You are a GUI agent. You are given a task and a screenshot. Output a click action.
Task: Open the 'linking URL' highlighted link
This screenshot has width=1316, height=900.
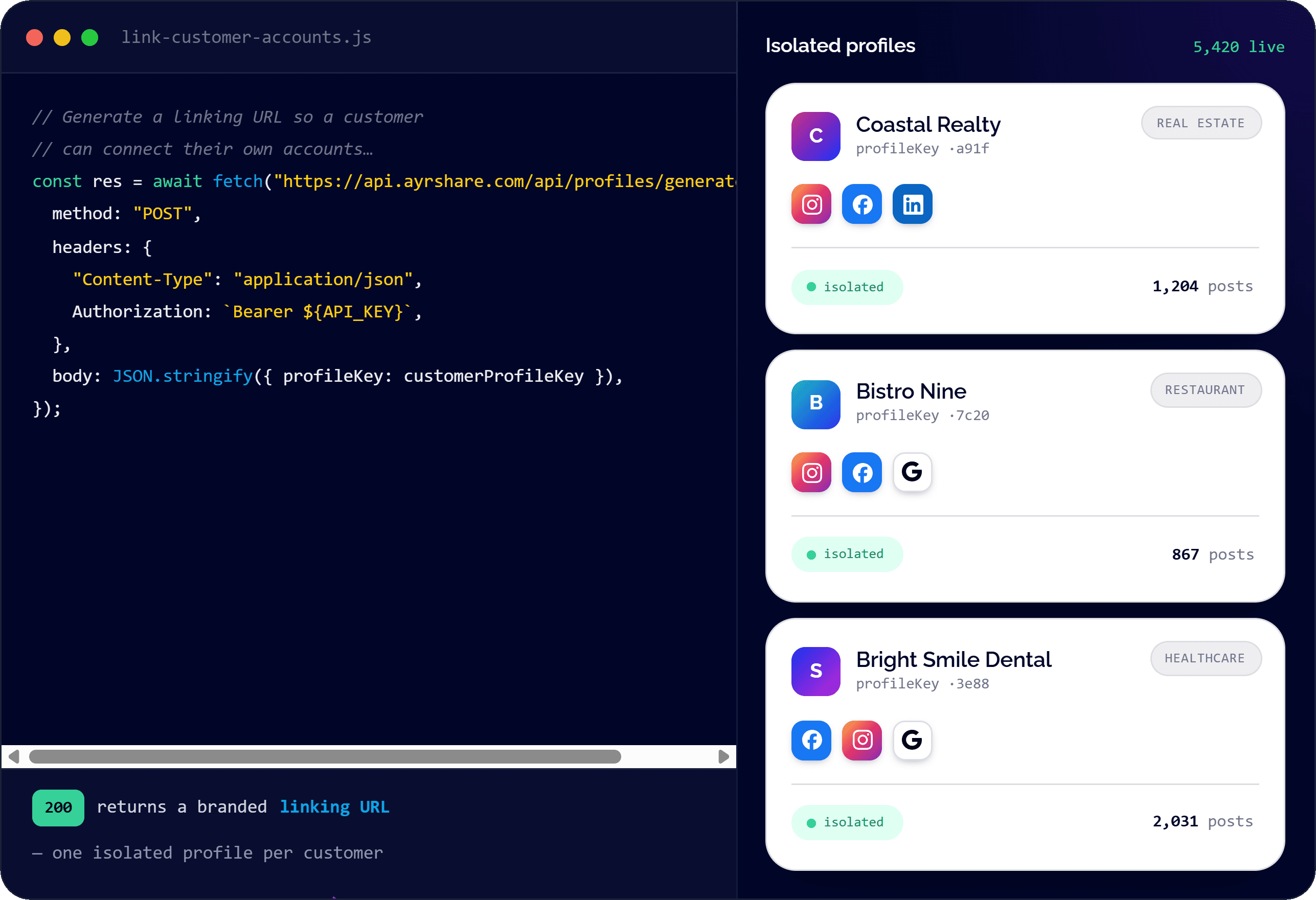point(335,807)
